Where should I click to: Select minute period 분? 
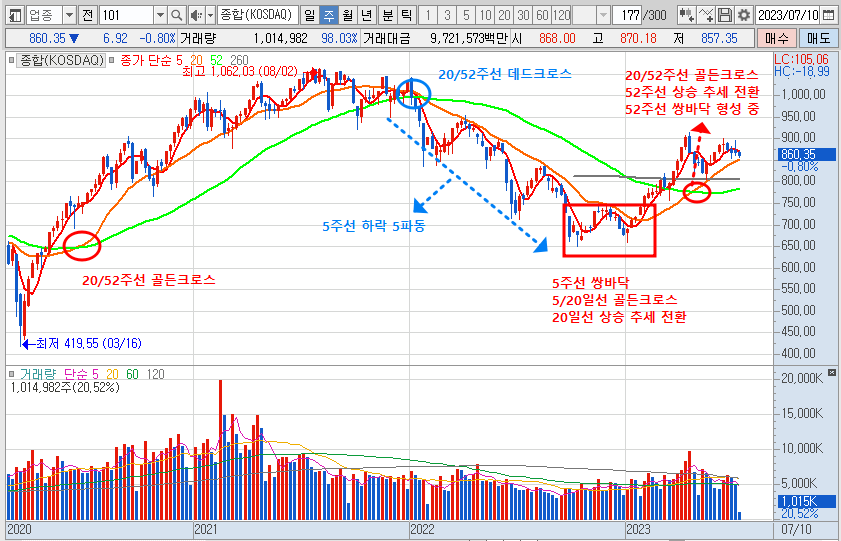pyautogui.click(x=387, y=15)
